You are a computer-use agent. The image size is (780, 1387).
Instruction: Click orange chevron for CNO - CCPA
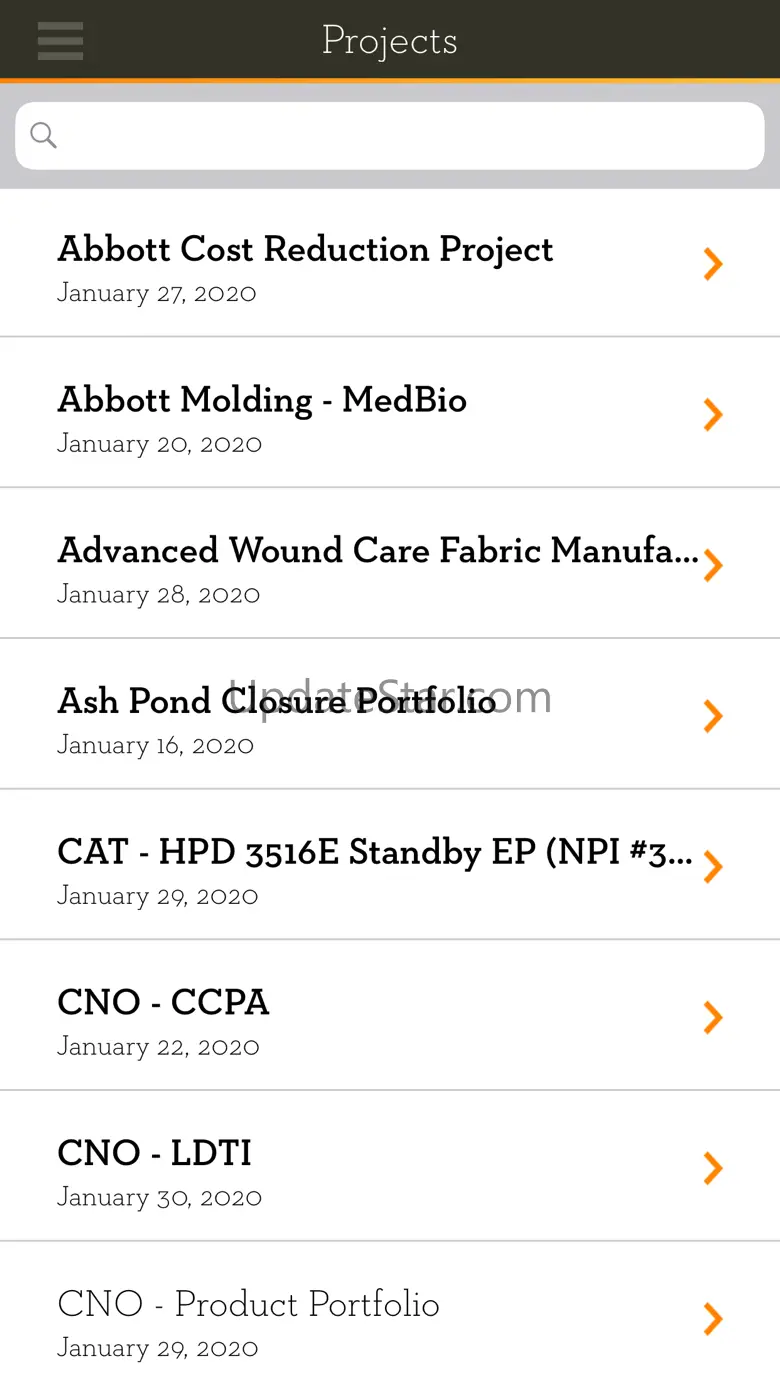pos(712,1017)
